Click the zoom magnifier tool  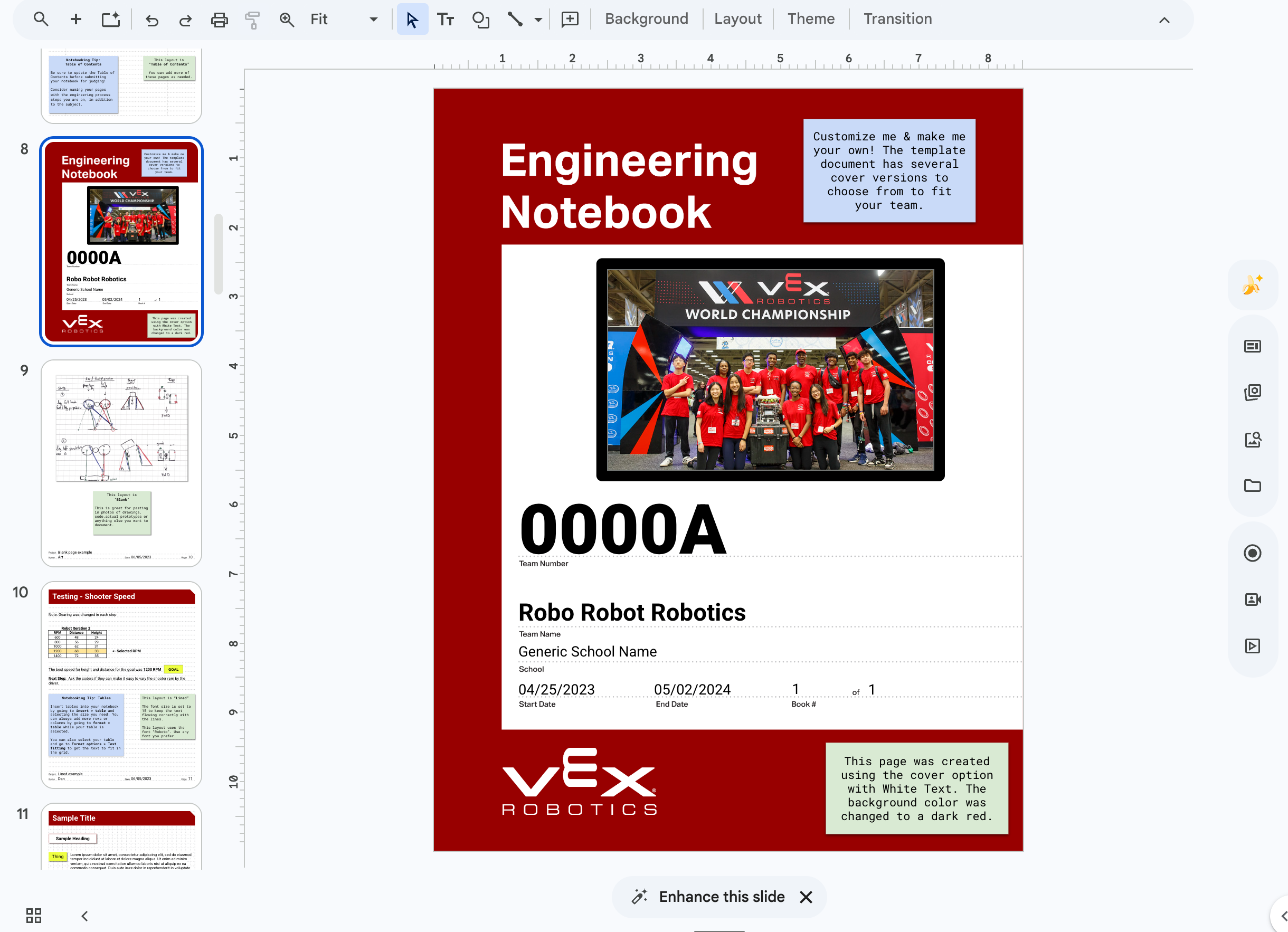pyautogui.click(x=287, y=21)
